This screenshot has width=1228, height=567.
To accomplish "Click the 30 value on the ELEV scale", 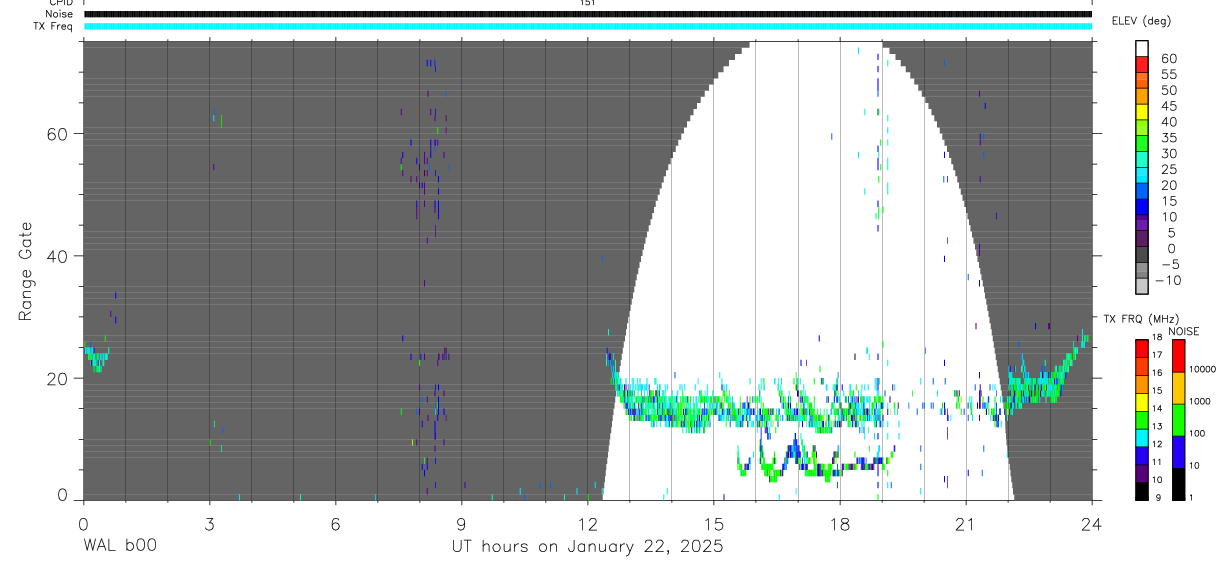I will coord(1168,154).
